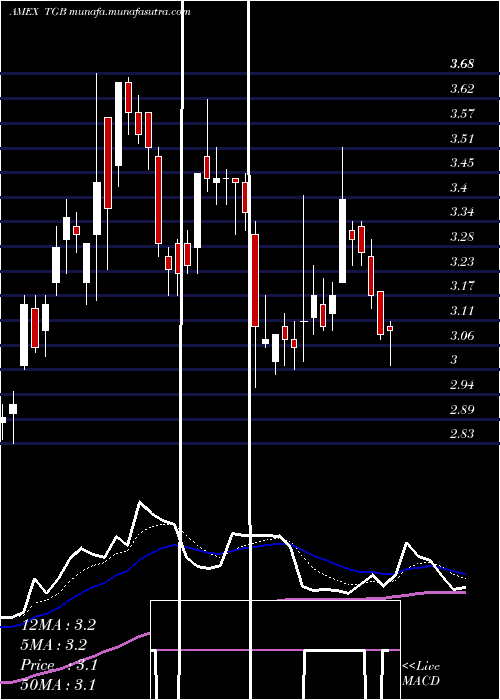
Task: Click the 3 price axis label
Action: coord(454,360)
